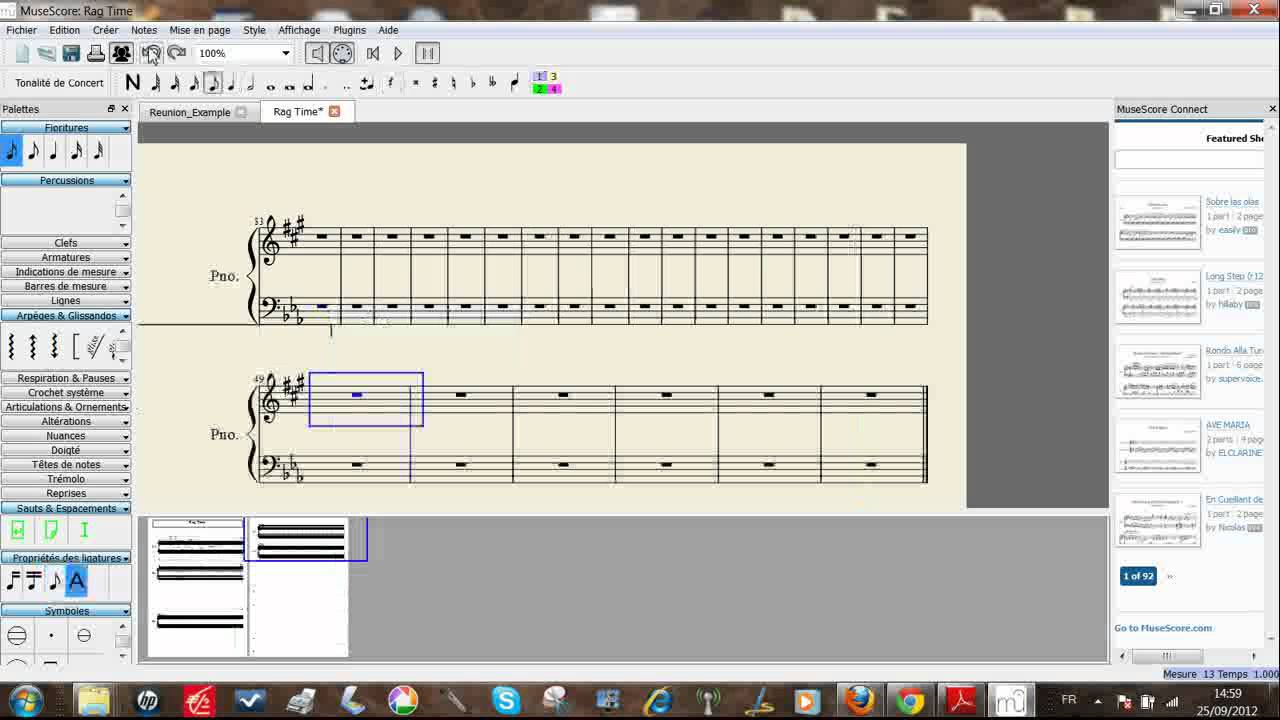The image size is (1280, 720).
Task: Open the Sobre las olas score link
Action: (x=1232, y=202)
